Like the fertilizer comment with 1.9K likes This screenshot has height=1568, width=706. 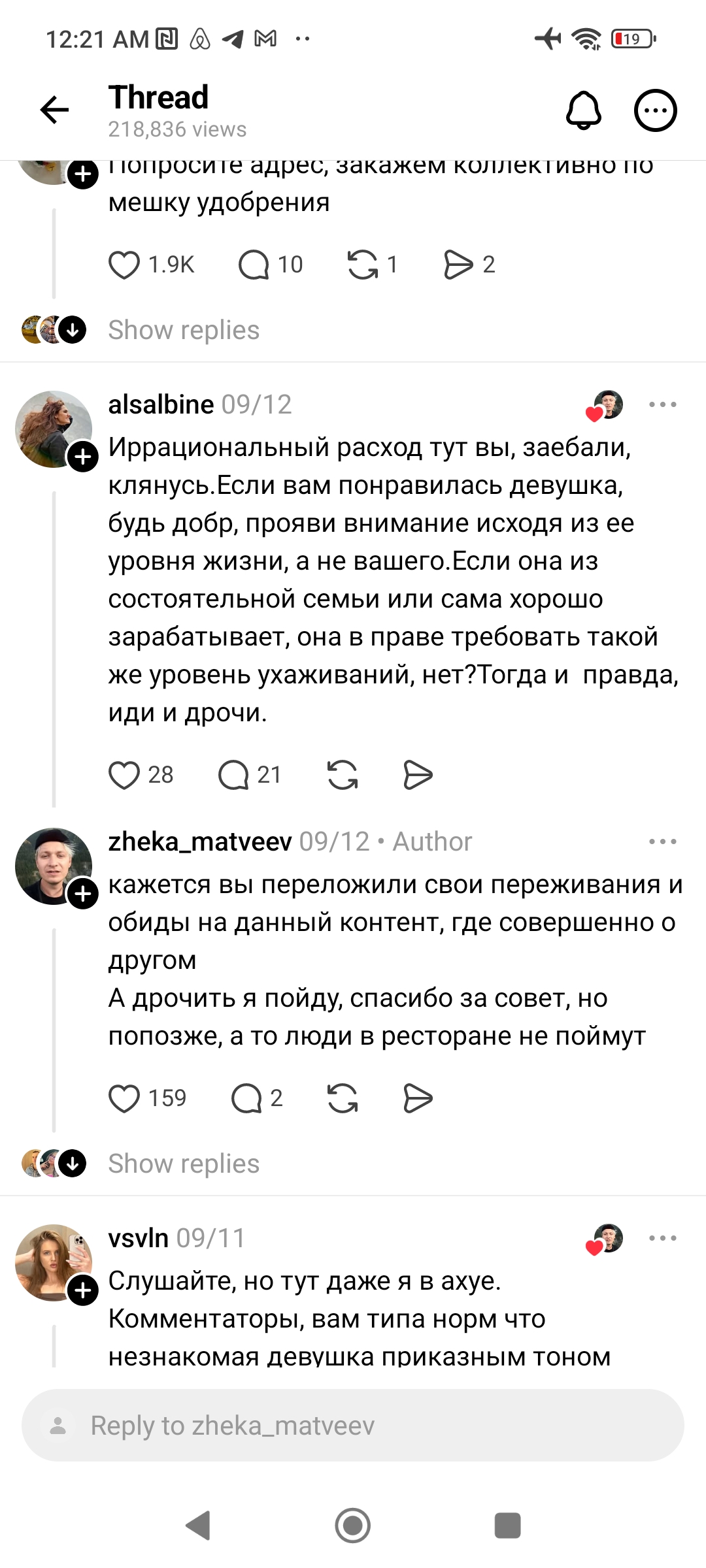click(124, 265)
